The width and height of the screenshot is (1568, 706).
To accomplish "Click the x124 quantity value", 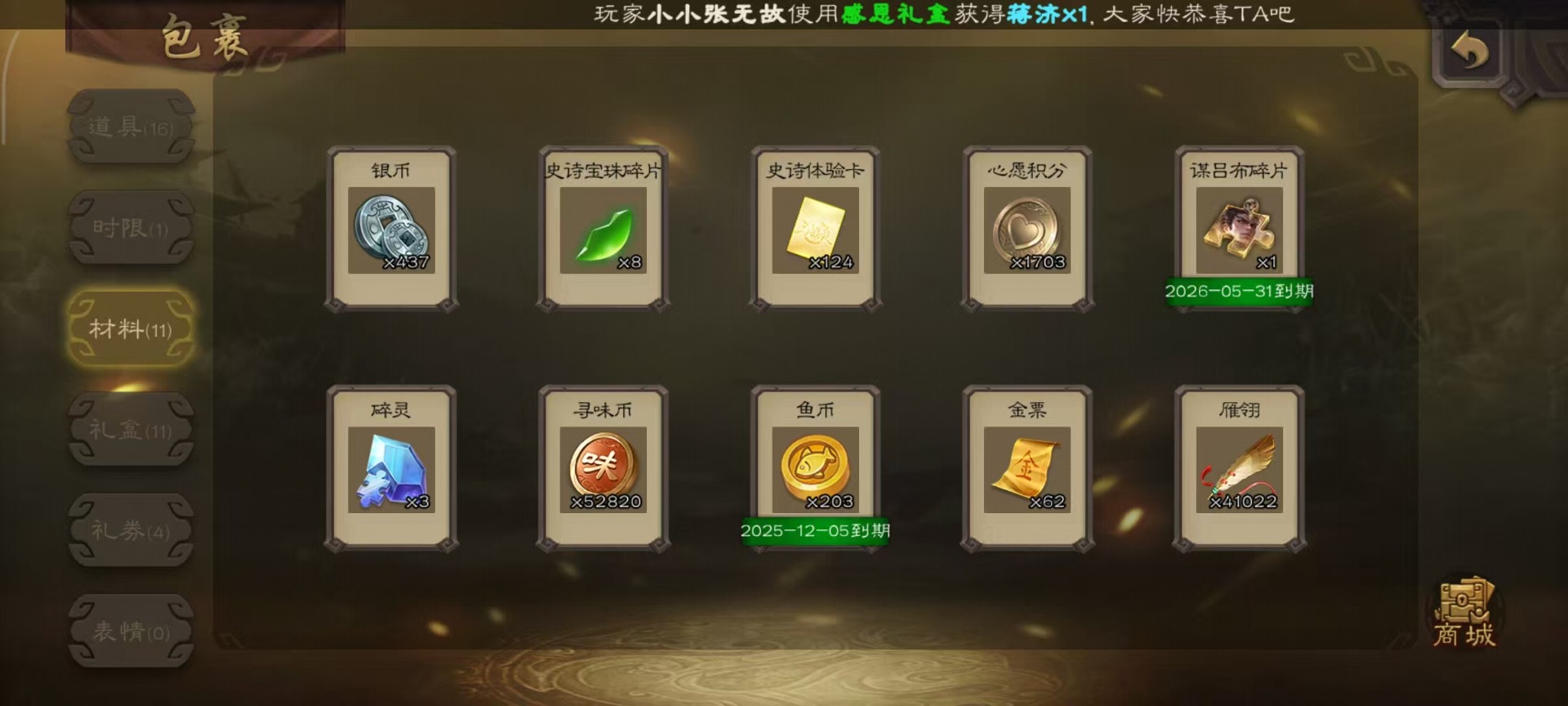I will coord(831,262).
